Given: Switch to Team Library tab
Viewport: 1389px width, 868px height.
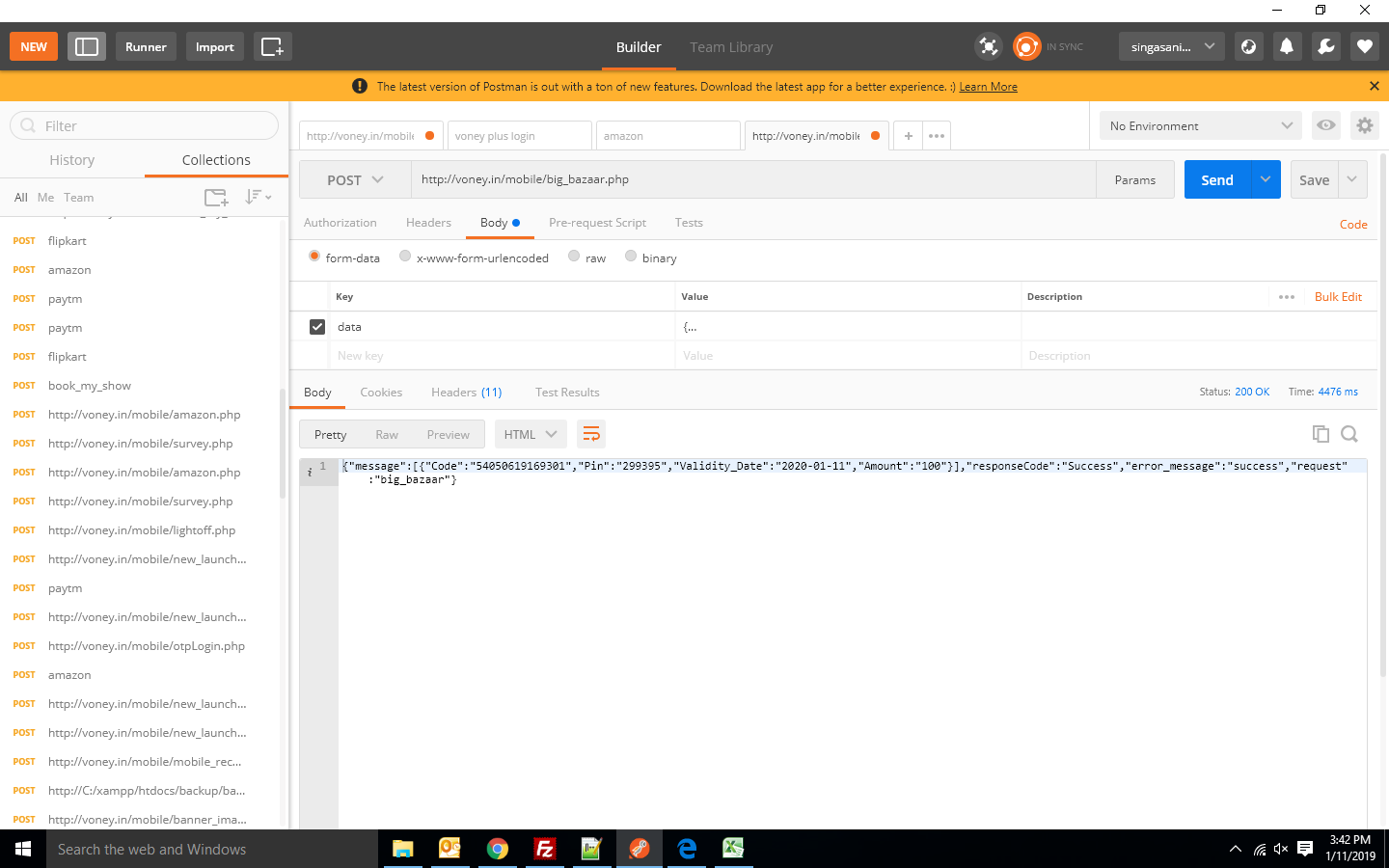Looking at the screenshot, I should tap(731, 47).
